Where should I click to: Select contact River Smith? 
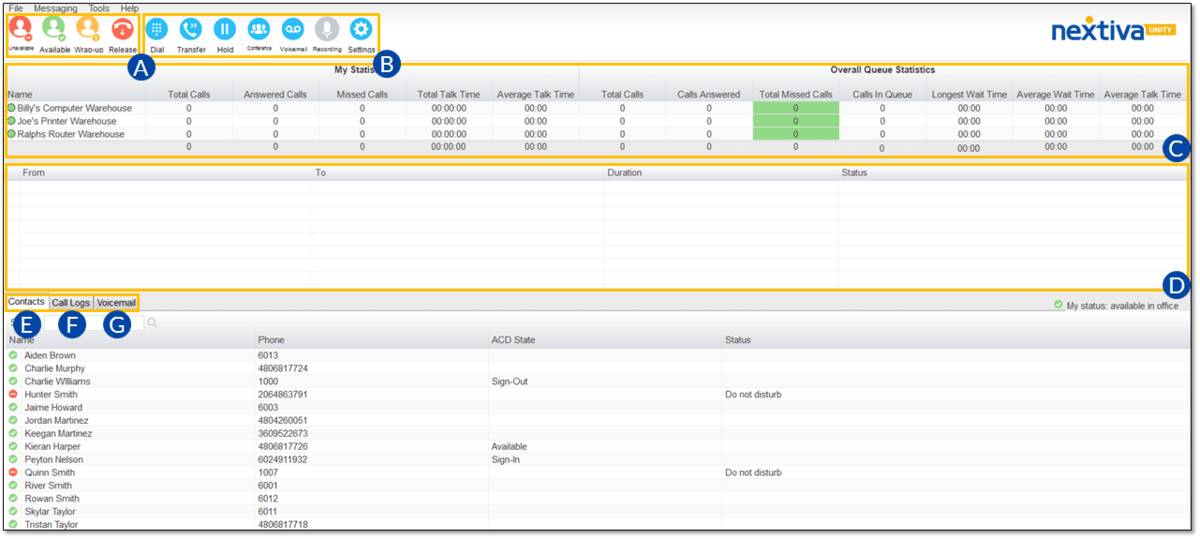[48, 485]
